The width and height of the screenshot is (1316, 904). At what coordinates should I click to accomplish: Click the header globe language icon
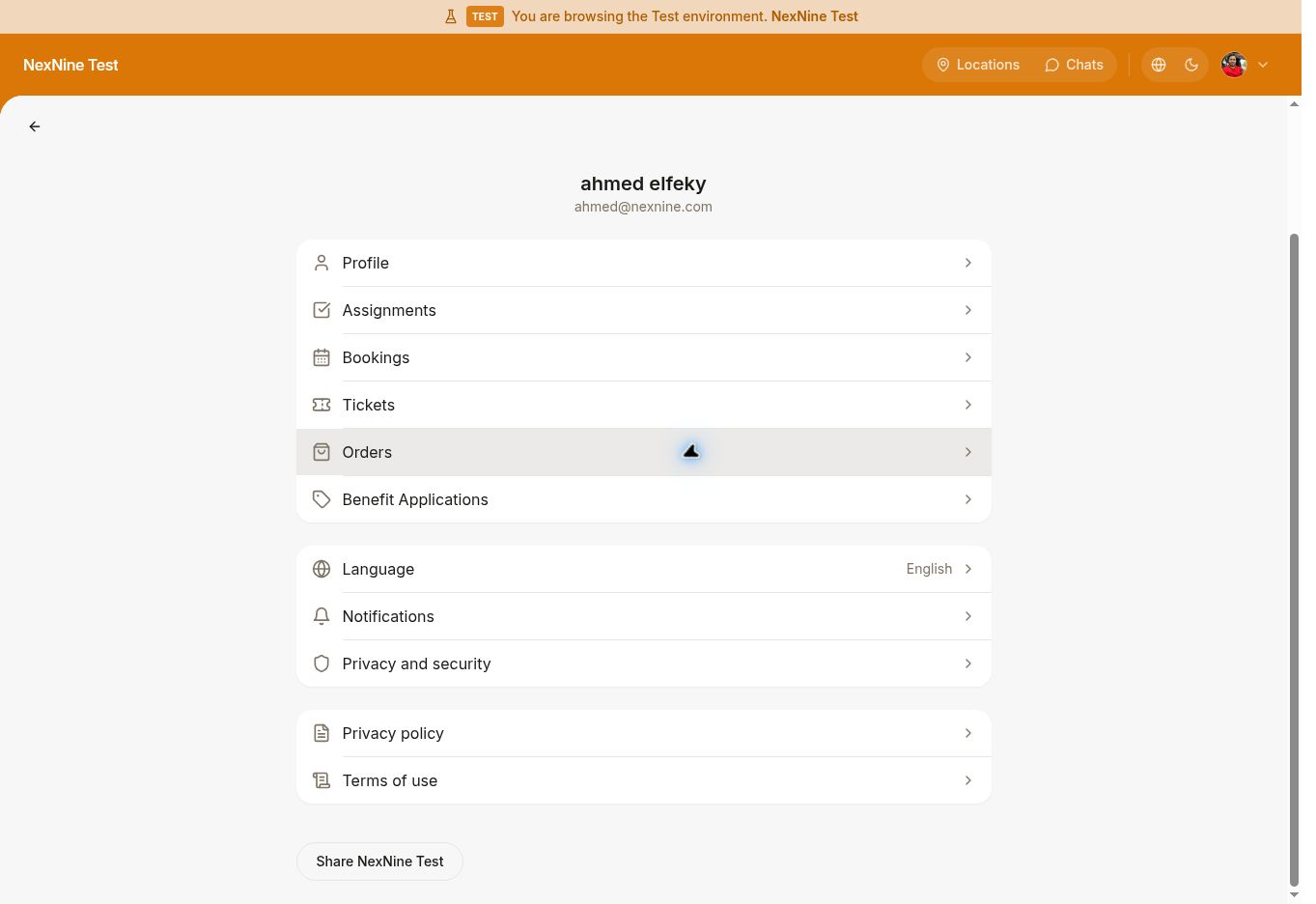point(1159,65)
